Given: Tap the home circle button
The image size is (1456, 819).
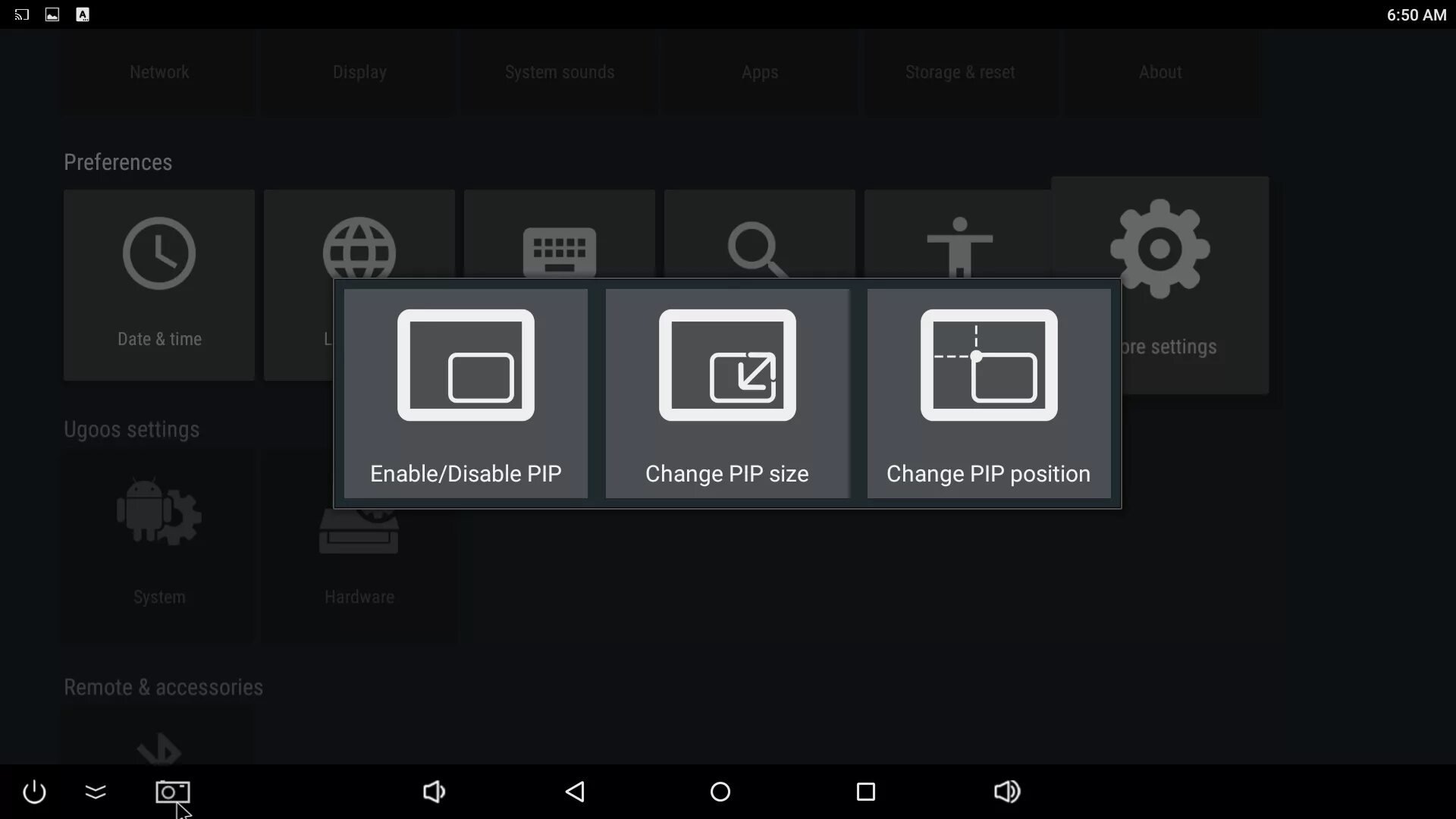Looking at the screenshot, I should click(x=720, y=792).
